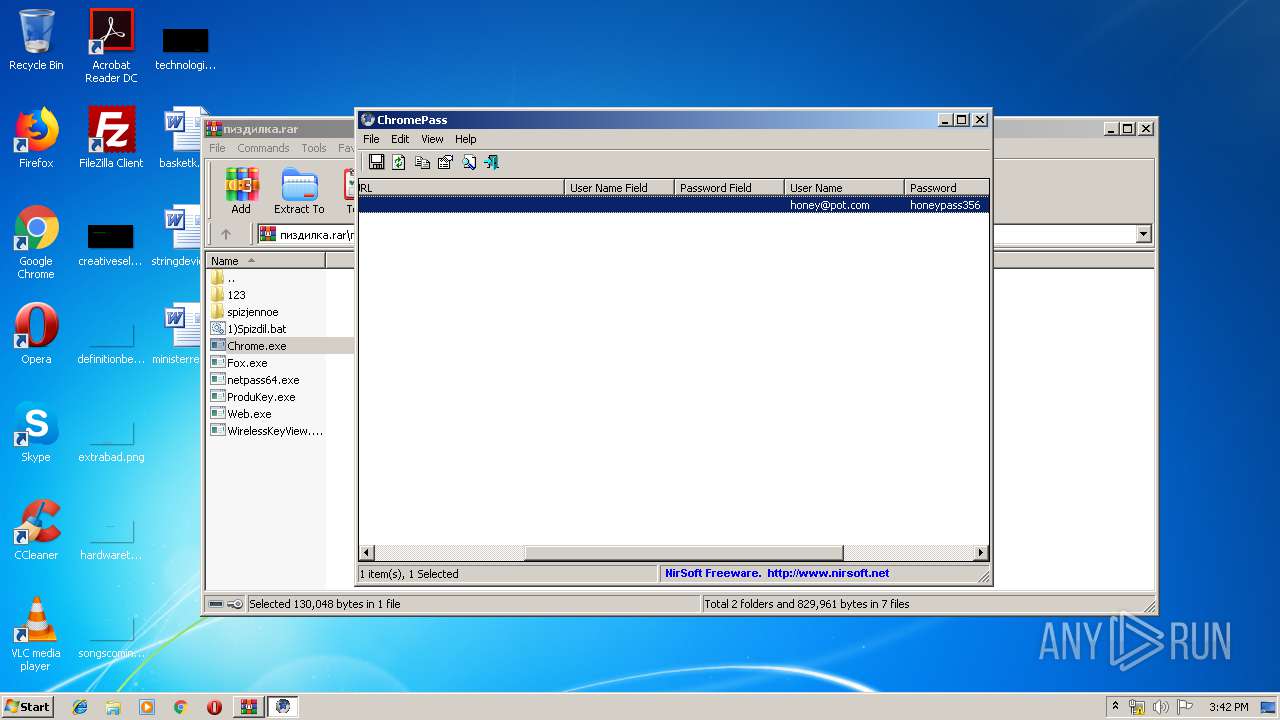Click the Find magnifier icon in ChromePass toolbar
Screen dimensions: 1280x720
point(468,162)
